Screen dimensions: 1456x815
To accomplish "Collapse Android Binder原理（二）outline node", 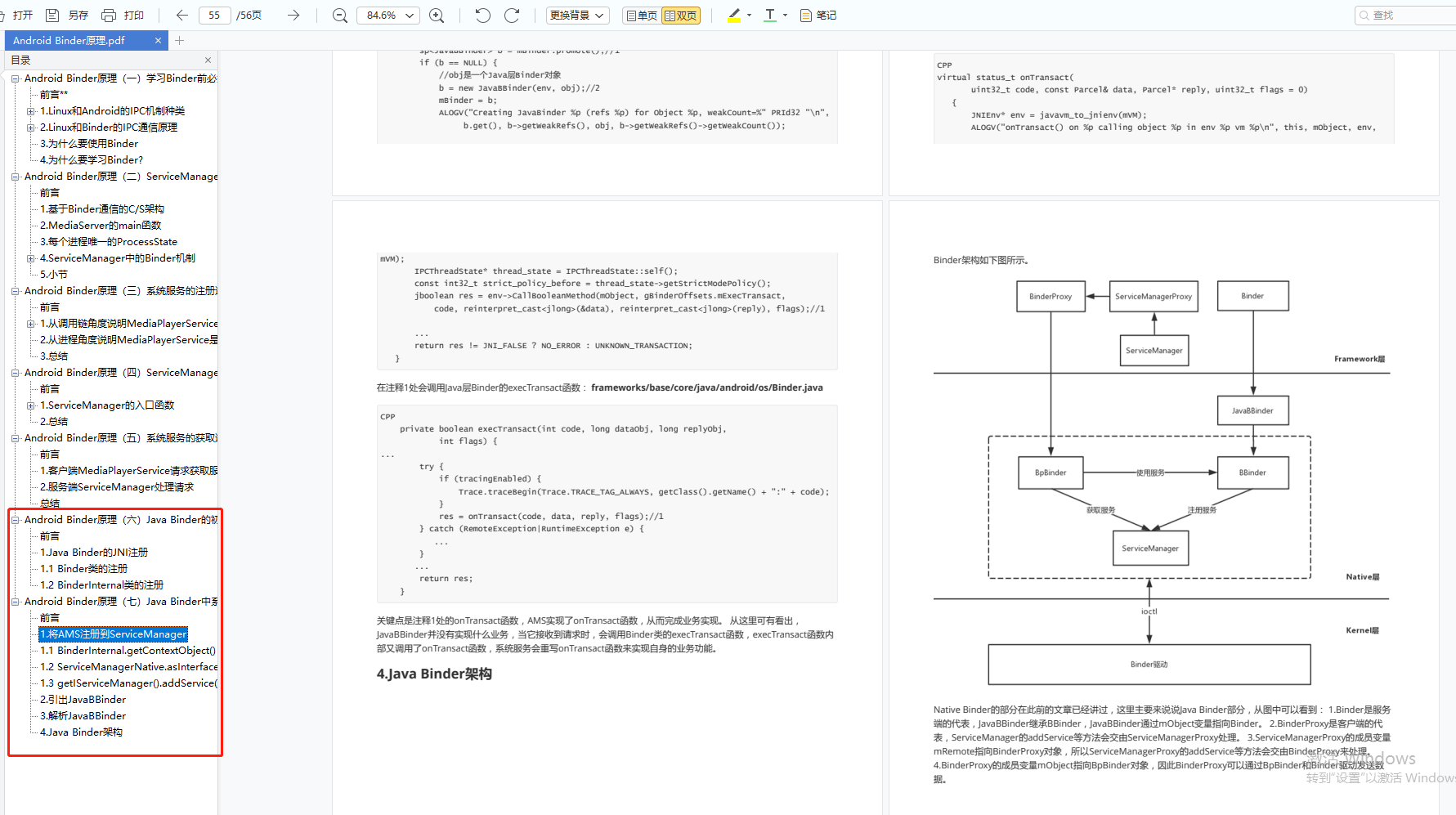I will 16,177.
